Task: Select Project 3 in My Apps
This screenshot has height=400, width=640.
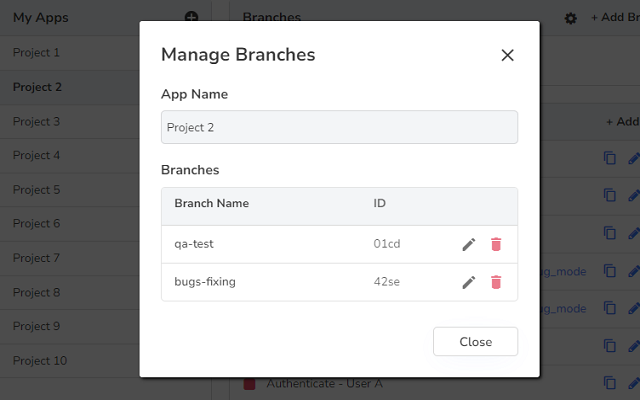Action: [x=37, y=121]
